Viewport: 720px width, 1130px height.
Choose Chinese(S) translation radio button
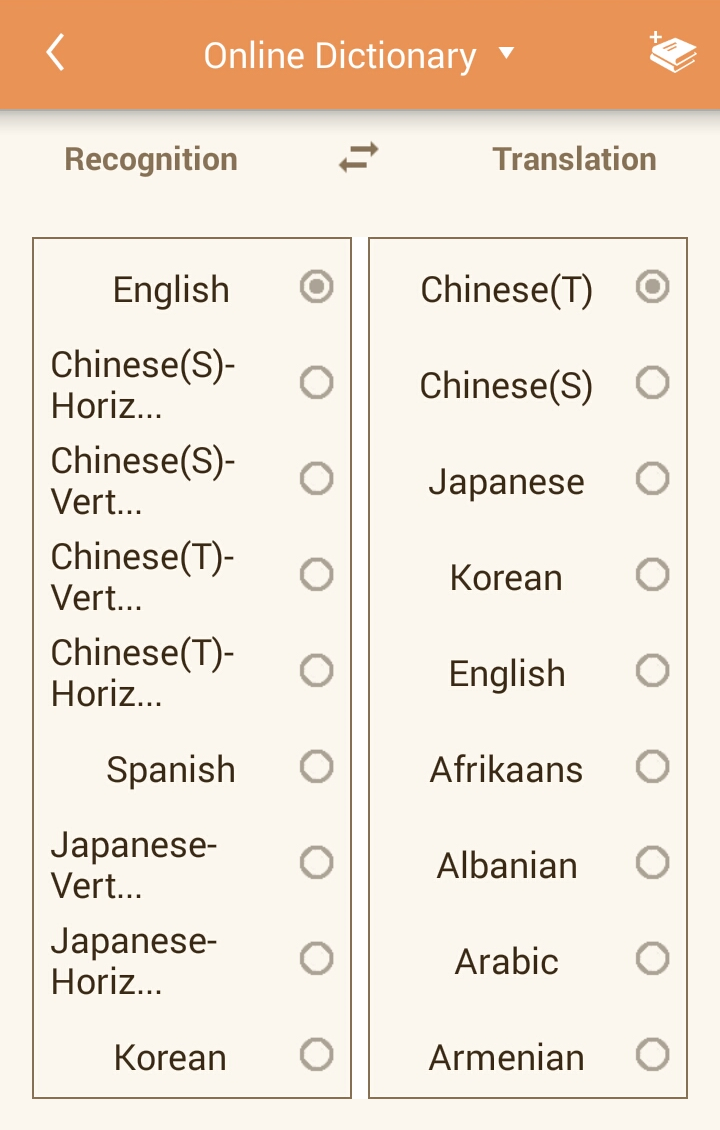[x=652, y=383]
